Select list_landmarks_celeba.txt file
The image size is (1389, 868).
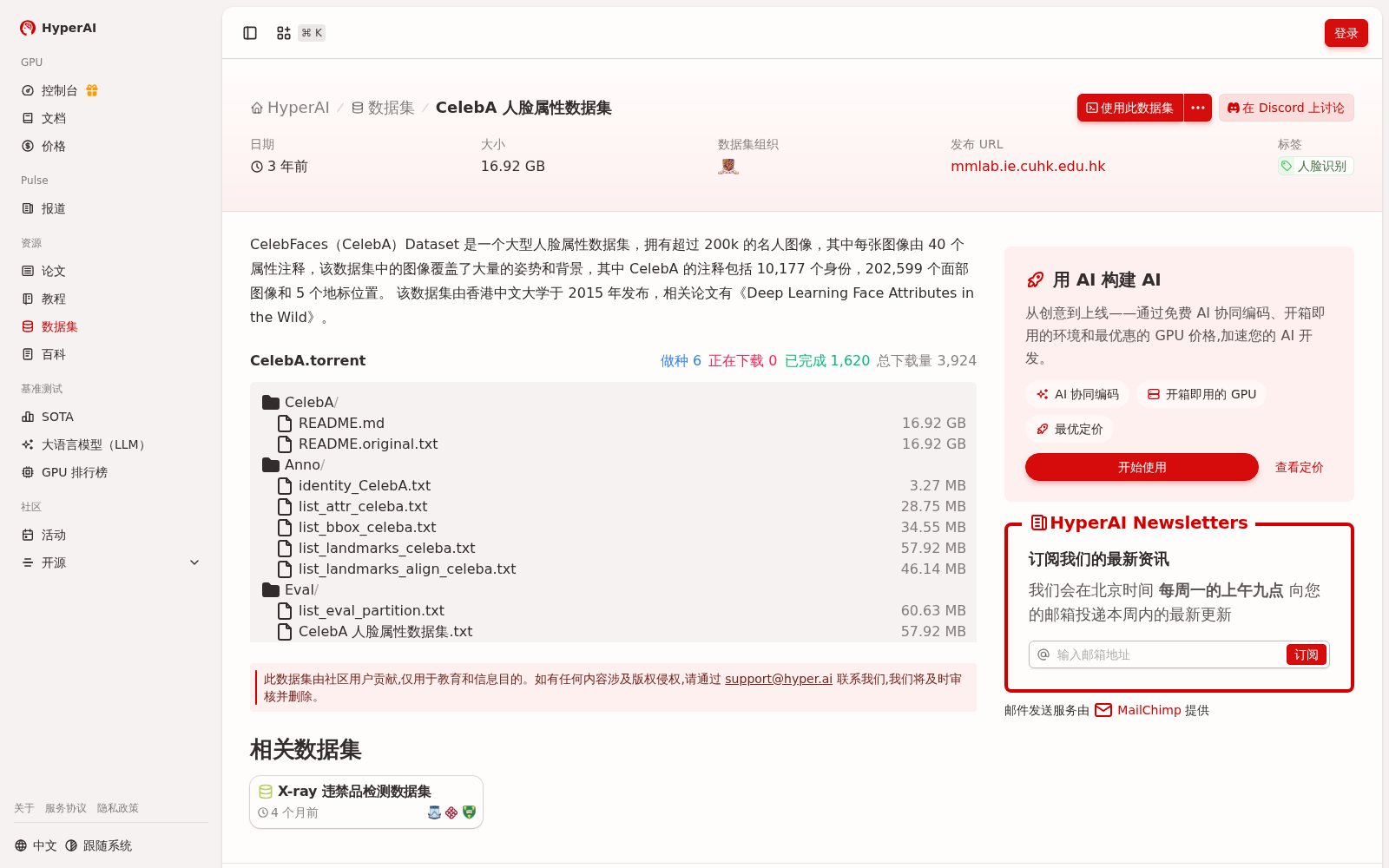[613, 548]
